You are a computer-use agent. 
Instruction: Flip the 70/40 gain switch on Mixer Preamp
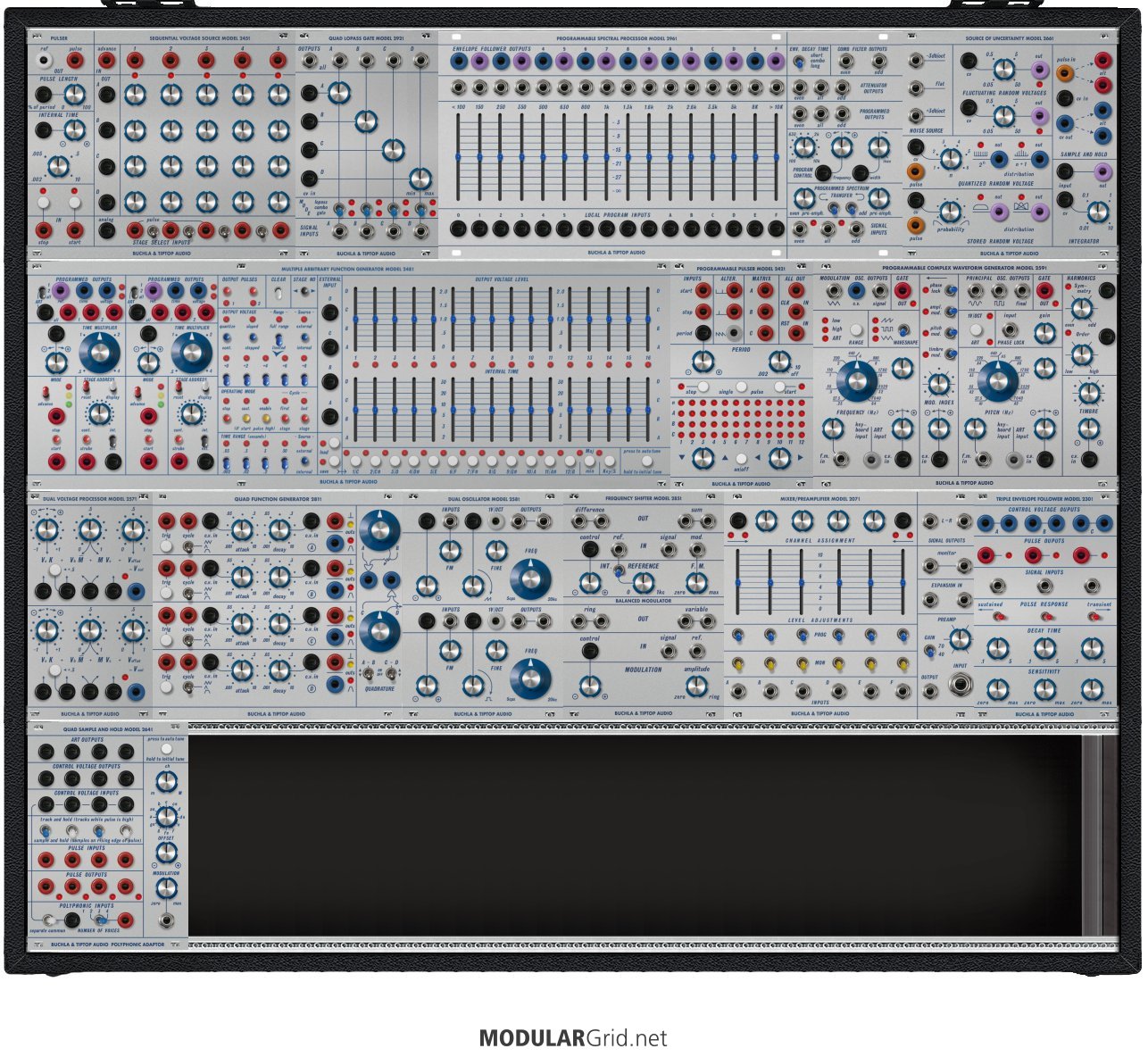tap(928, 649)
